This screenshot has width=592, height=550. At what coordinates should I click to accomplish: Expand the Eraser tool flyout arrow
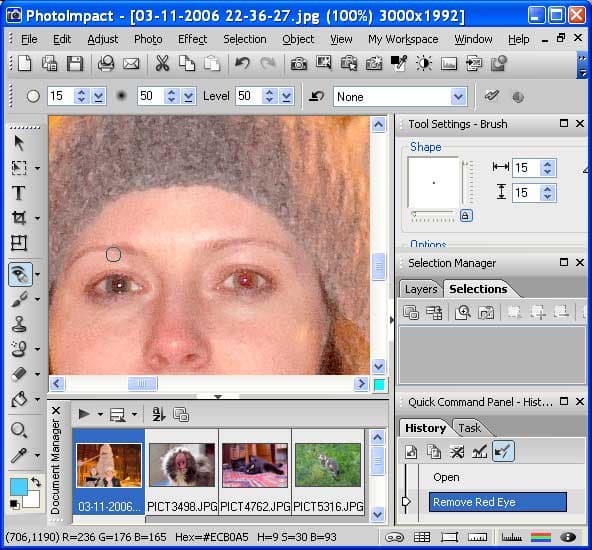point(37,374)
